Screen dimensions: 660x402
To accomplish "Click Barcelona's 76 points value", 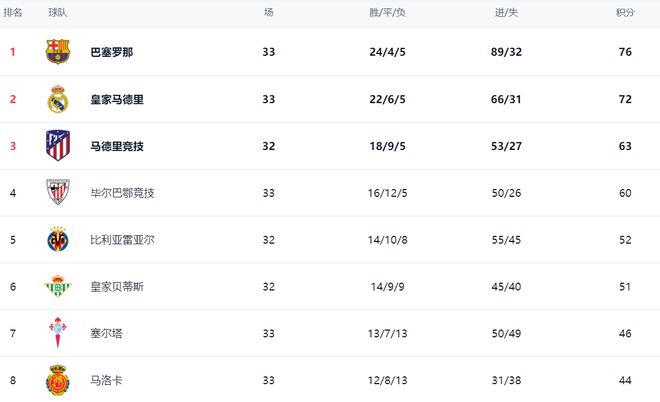I will pos(625,52).
